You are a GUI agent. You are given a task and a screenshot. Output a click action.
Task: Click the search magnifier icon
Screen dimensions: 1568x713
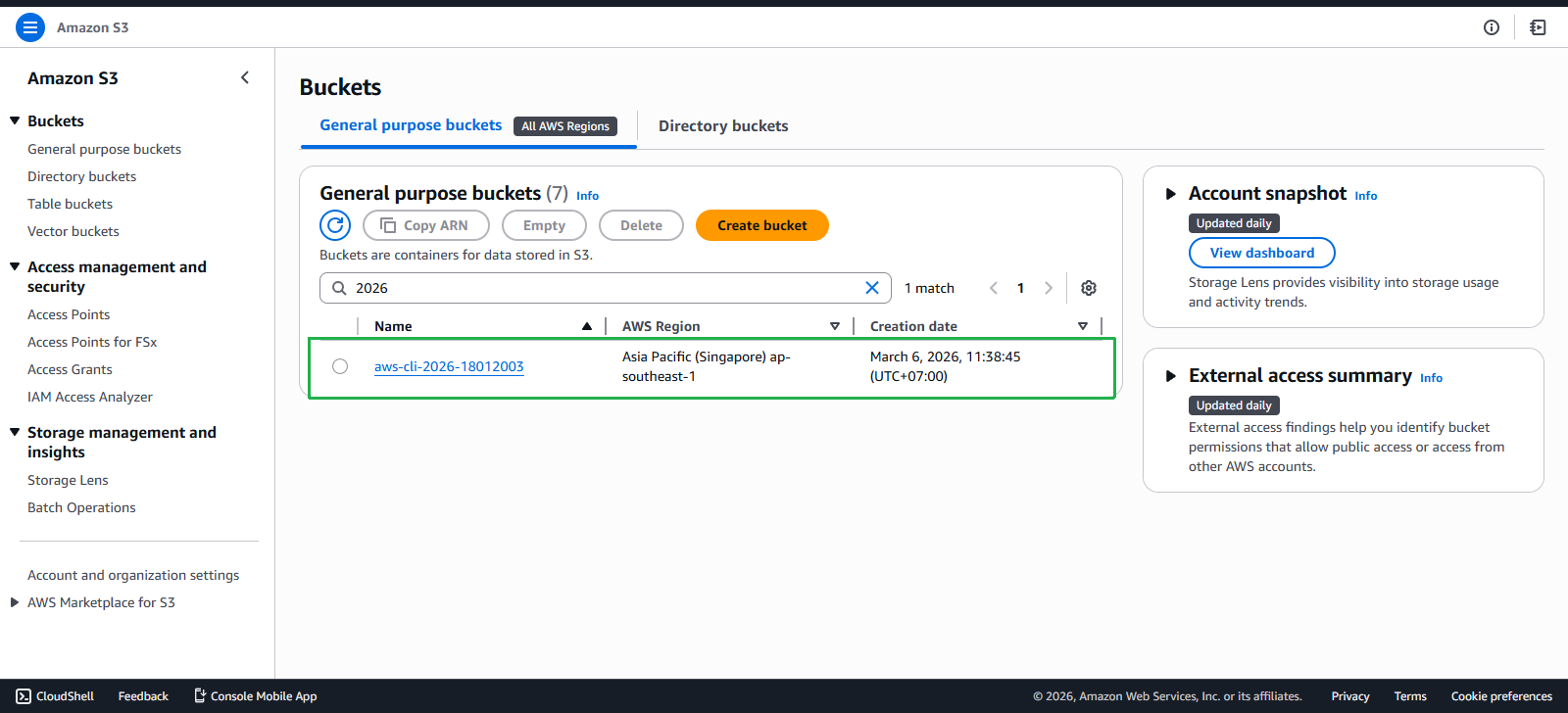(x=339, y=288)
